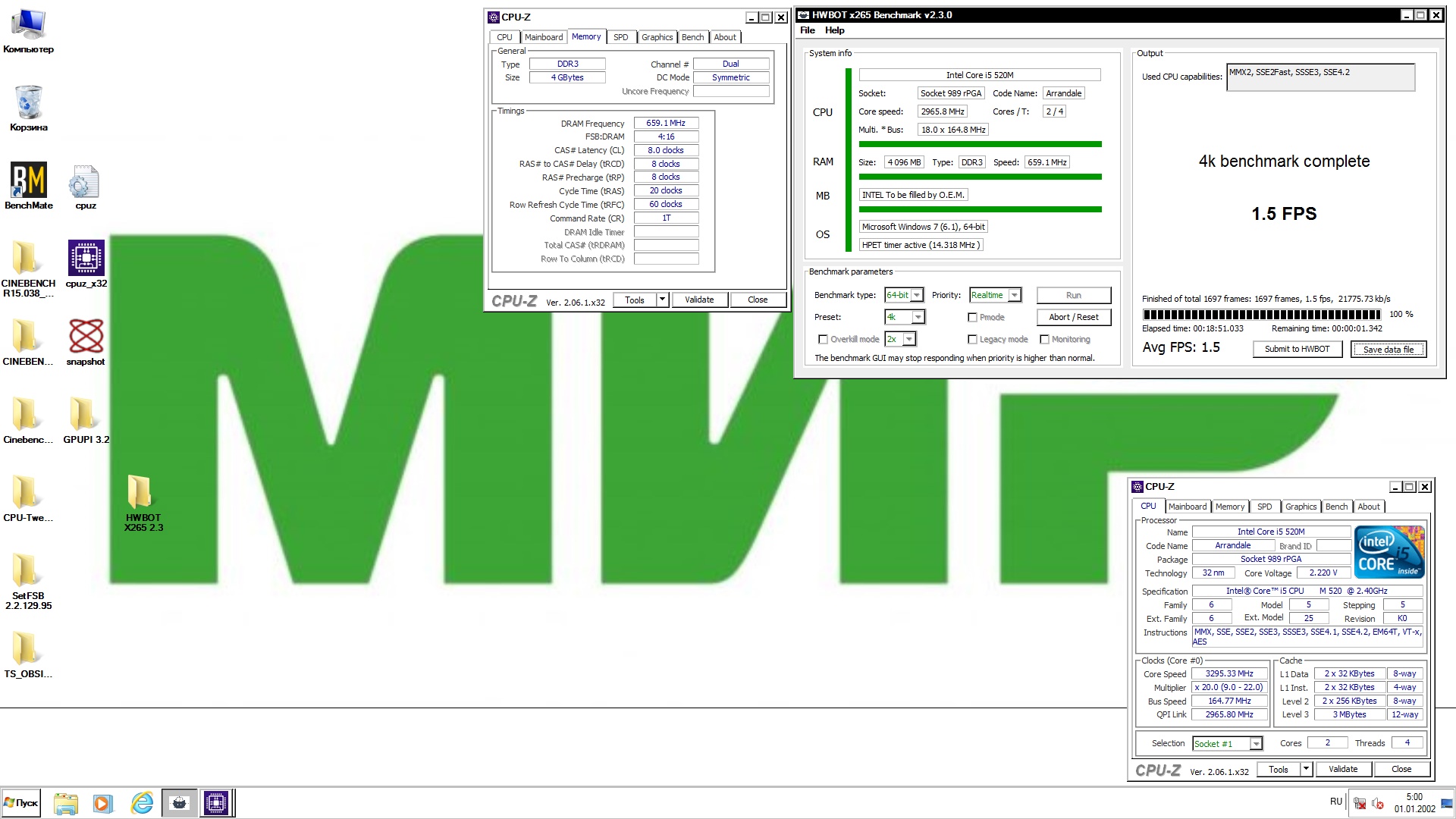Open the CINEBEN... folder under CINEBENCH R15
1456x819 pixels.
(28, 342)
